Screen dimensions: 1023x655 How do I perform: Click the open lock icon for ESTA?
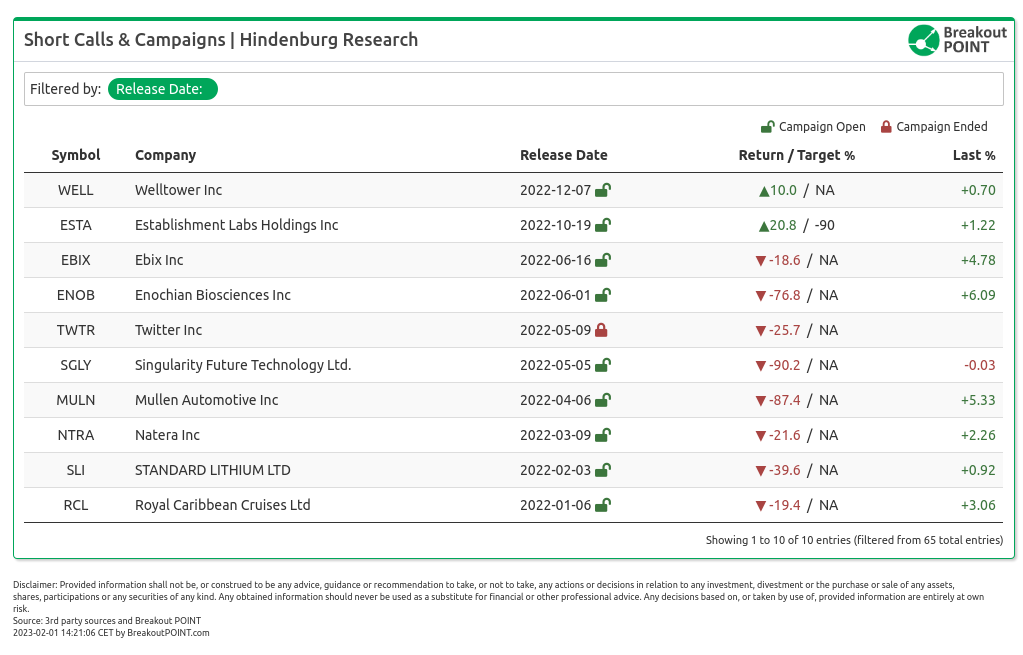[x=603, y=225]
